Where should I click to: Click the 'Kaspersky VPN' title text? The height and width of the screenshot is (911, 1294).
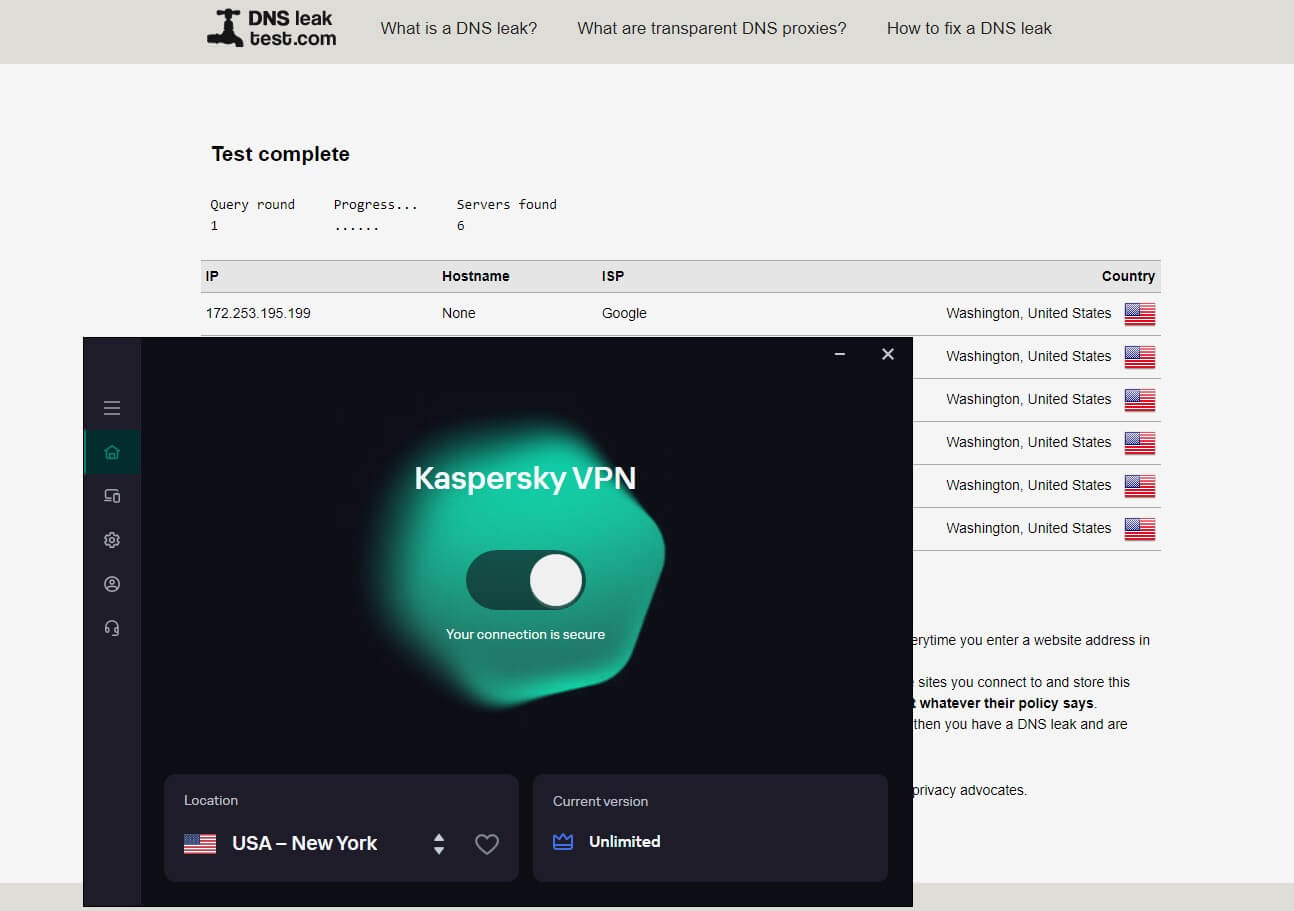tap(526, 478)
